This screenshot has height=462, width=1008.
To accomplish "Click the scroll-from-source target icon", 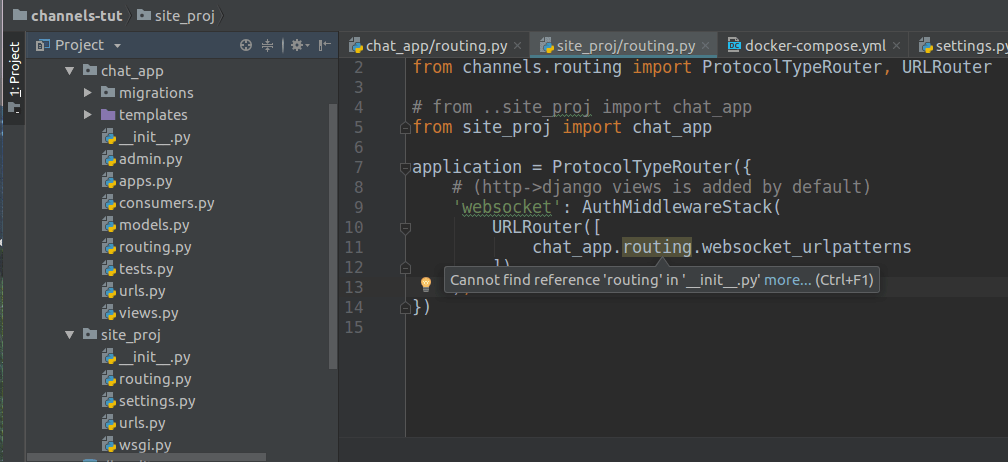I will tap(246, 45).
